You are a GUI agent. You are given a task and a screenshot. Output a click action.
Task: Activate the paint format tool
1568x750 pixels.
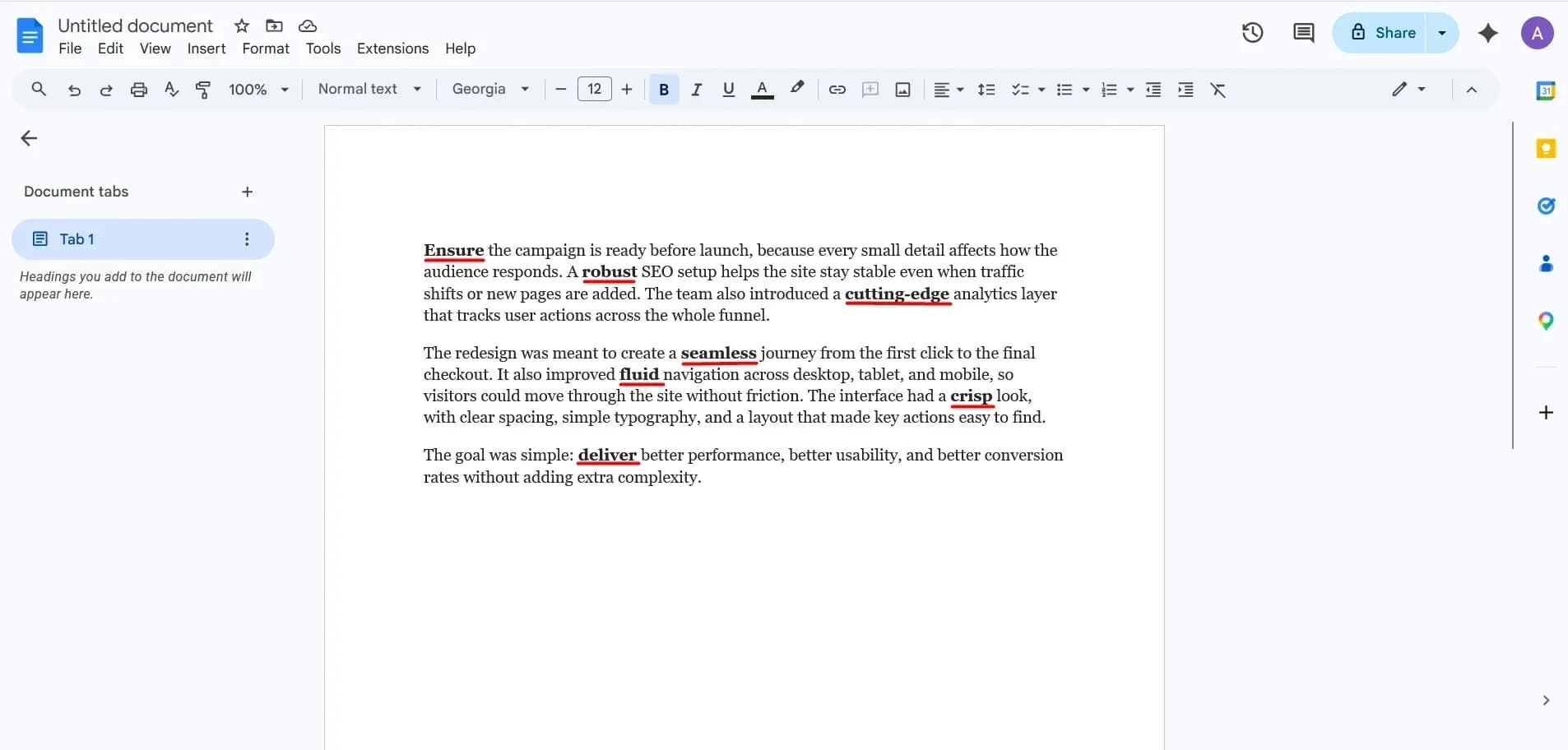203,90
